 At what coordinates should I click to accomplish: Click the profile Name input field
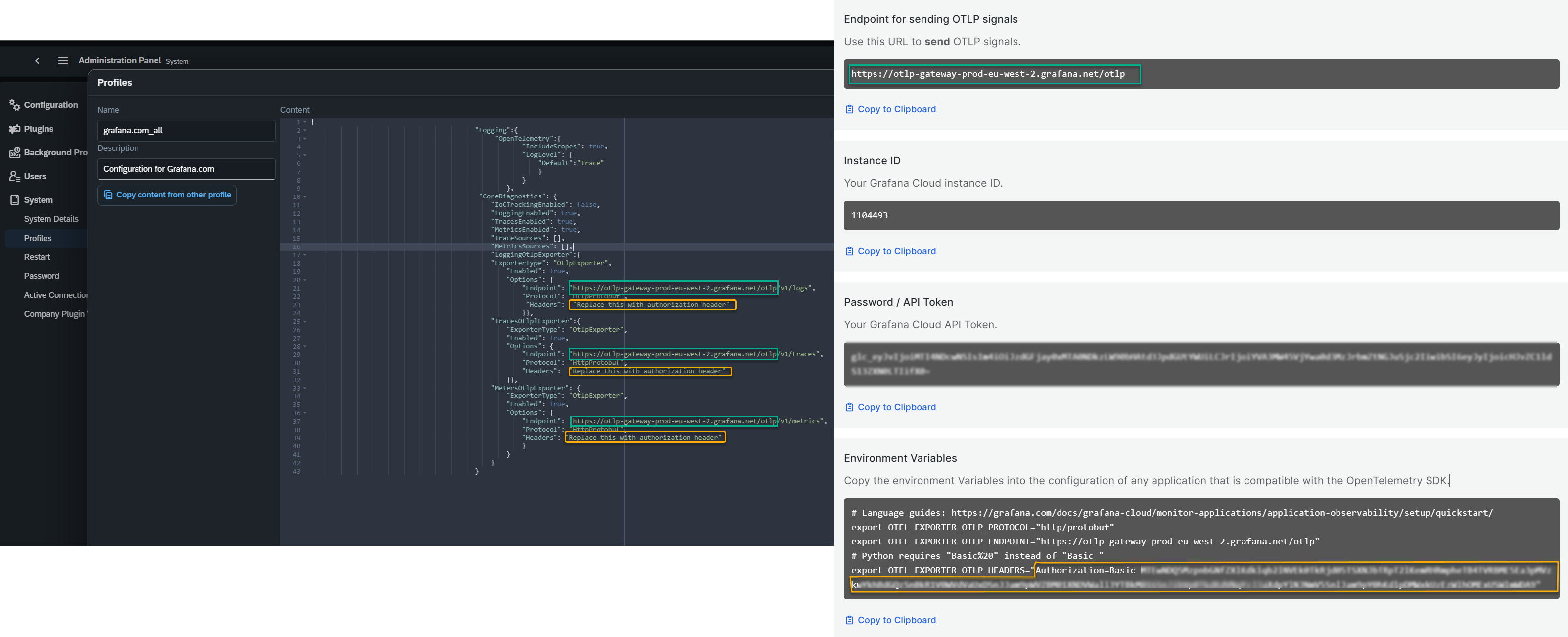point(185,130)
